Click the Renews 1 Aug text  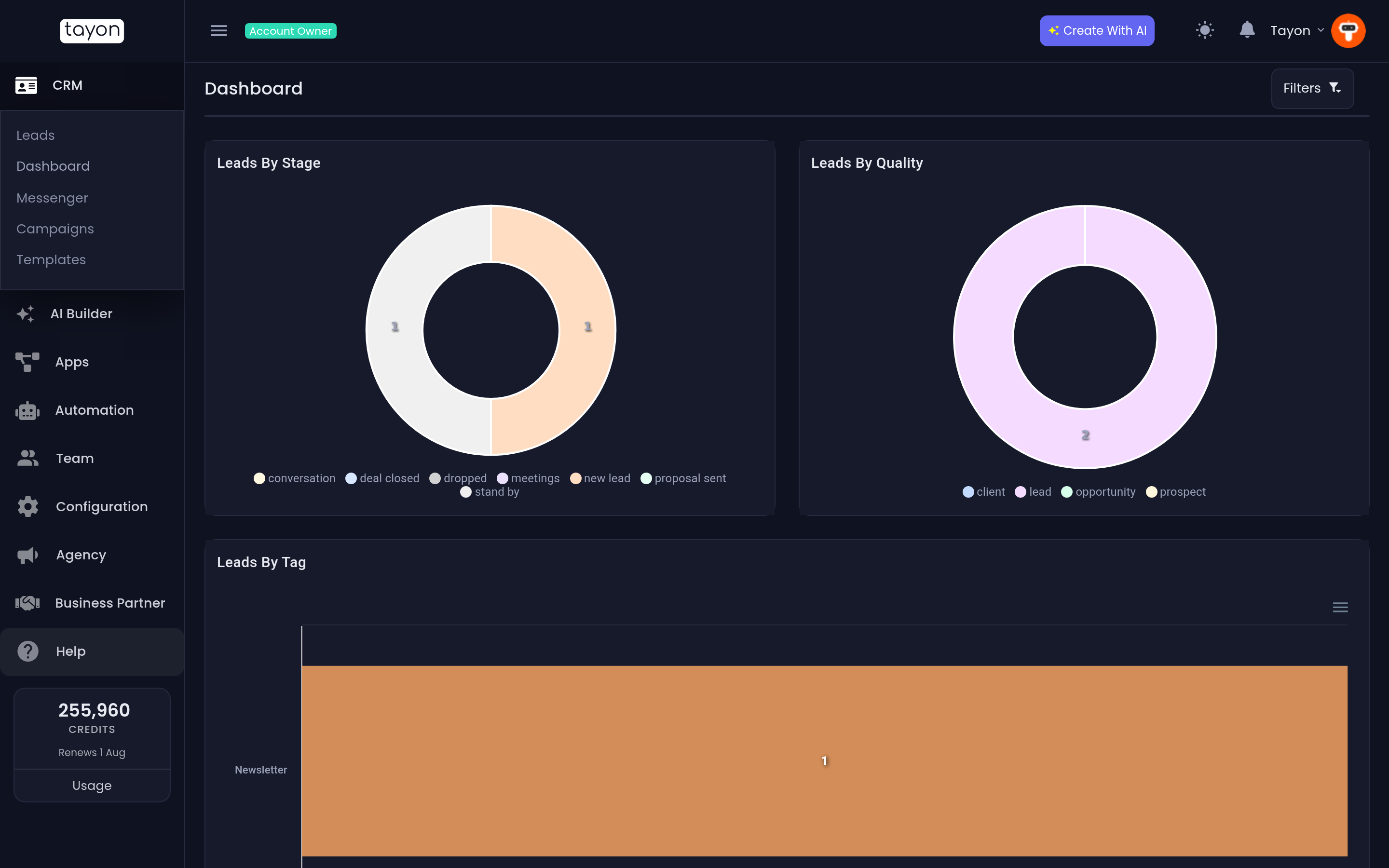click(92, 753)
